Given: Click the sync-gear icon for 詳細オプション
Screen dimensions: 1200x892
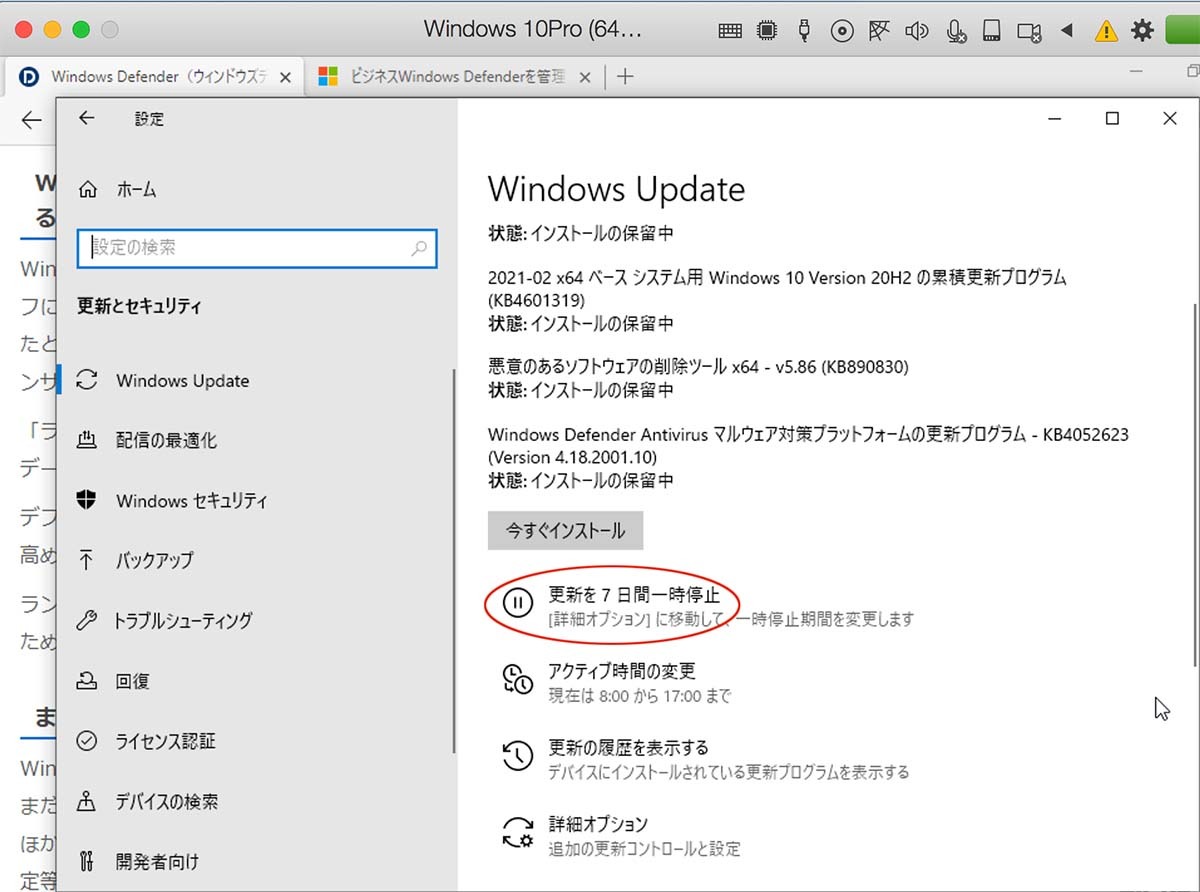Looking at the screenshot, I should pos(517,832).
